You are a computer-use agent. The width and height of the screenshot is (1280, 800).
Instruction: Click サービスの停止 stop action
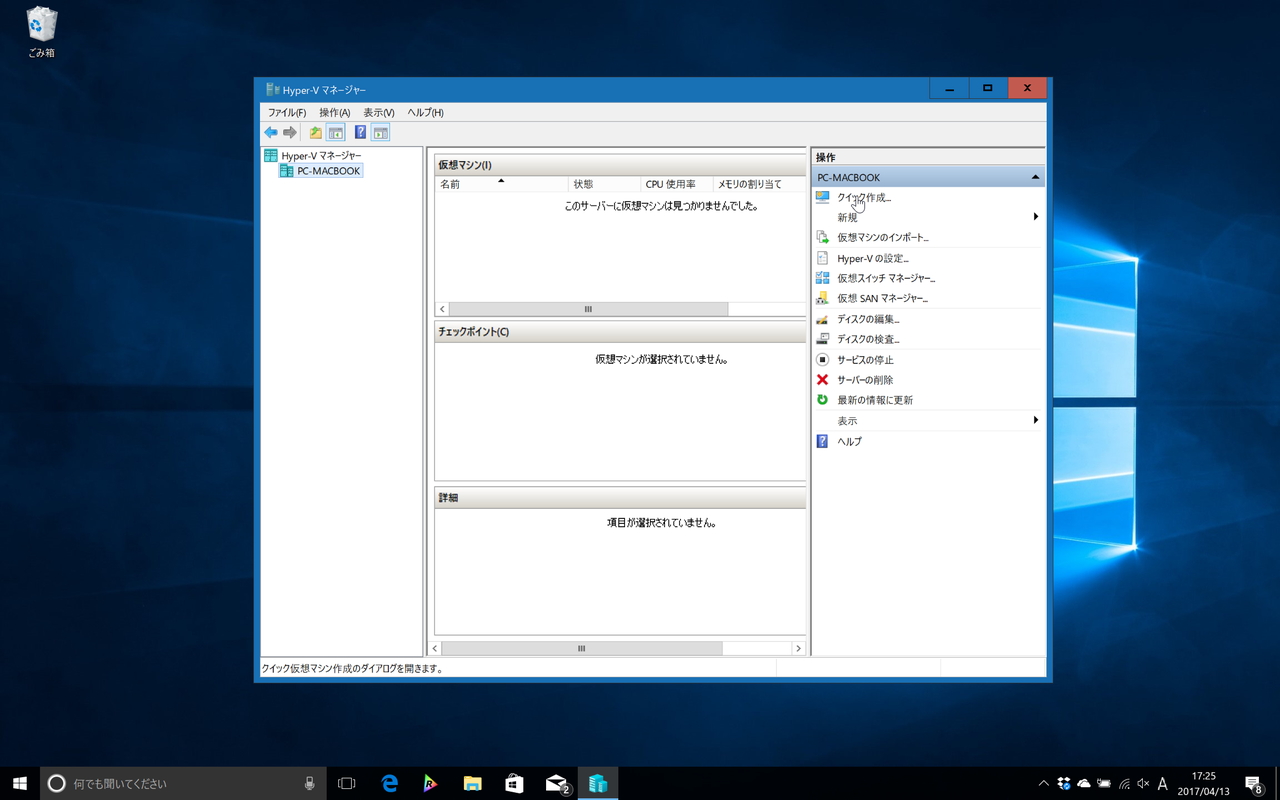tap(865, 360)
